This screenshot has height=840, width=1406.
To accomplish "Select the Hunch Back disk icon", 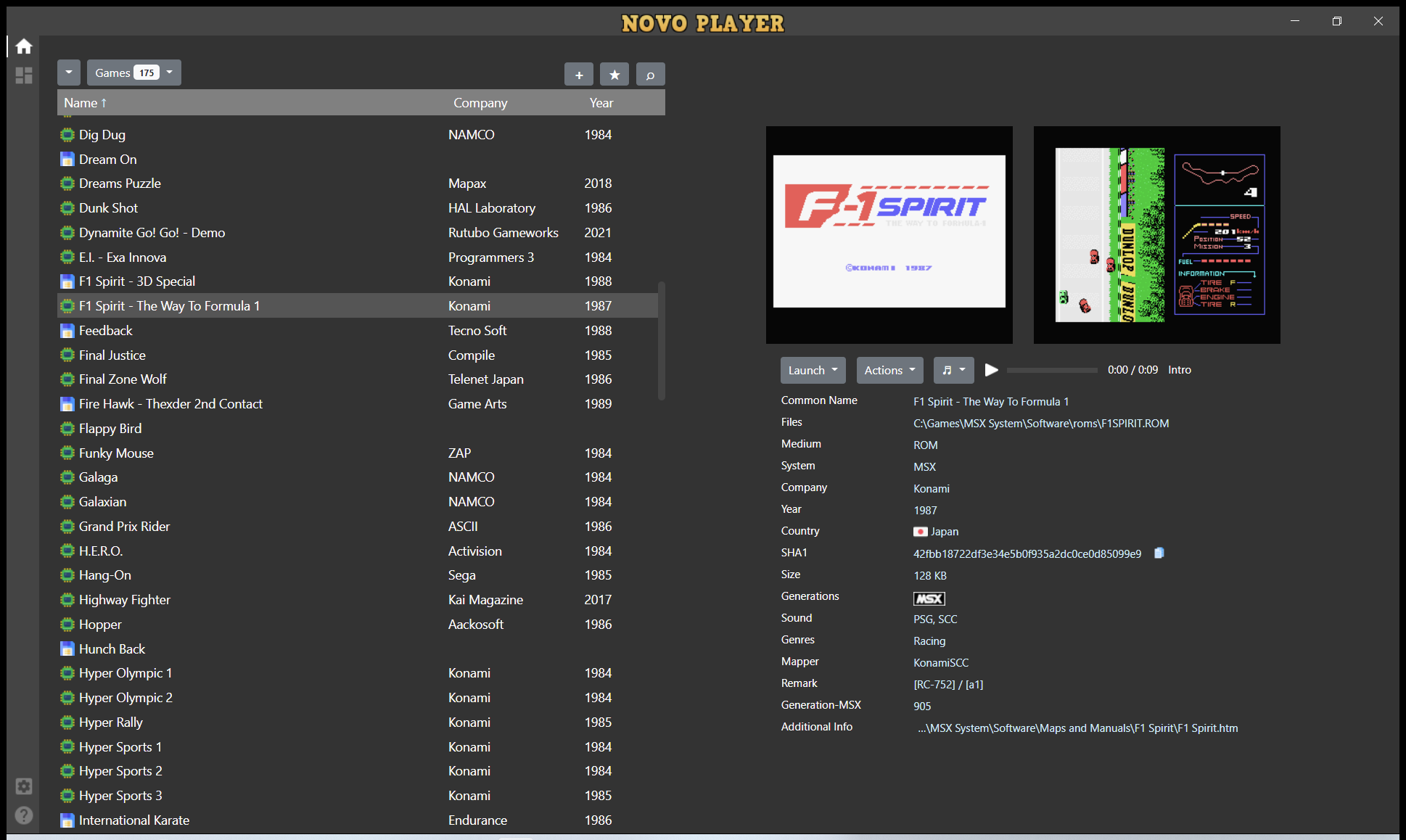I will 67,649.
